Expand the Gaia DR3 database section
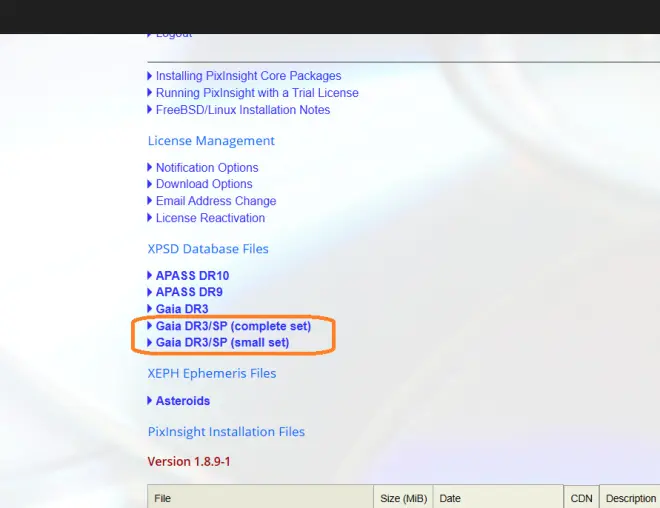Screen dimensions: 660x508 [x=182, y=309]
